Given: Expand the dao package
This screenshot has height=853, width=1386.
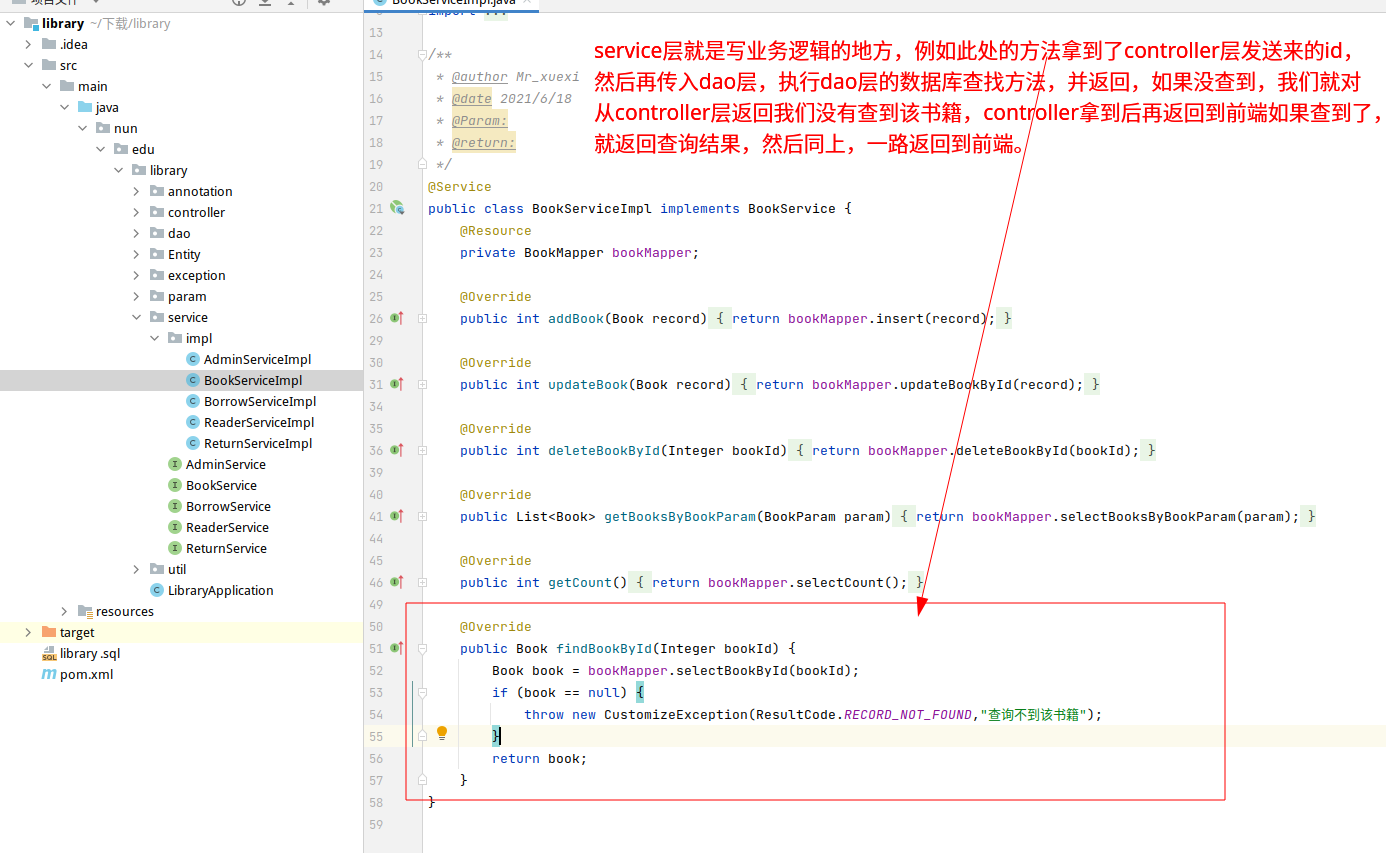Looking at the screenshot, I should point(136,233).
